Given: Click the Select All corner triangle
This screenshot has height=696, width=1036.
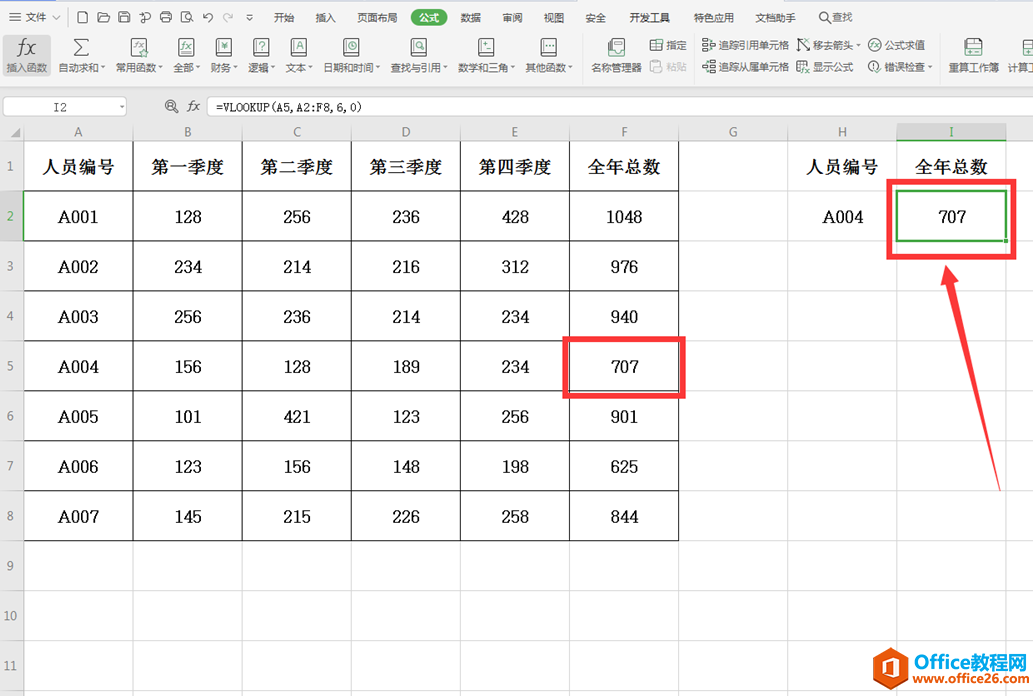Looking at the screenshot, I should pyautogui.click(x=13, y=132).
